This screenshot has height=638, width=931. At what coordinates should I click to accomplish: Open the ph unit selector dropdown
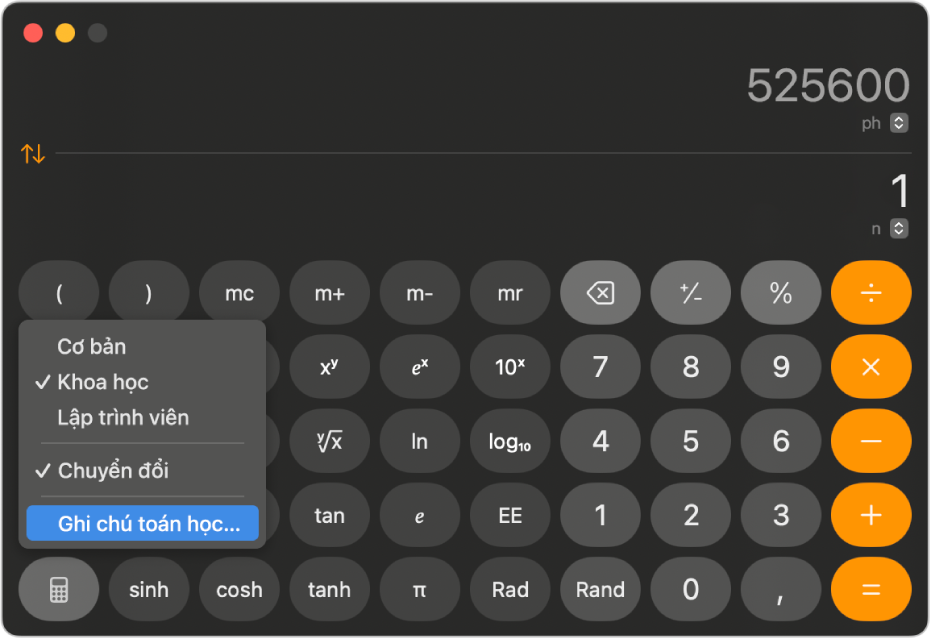pyautogui.click(x=899, y=123)
